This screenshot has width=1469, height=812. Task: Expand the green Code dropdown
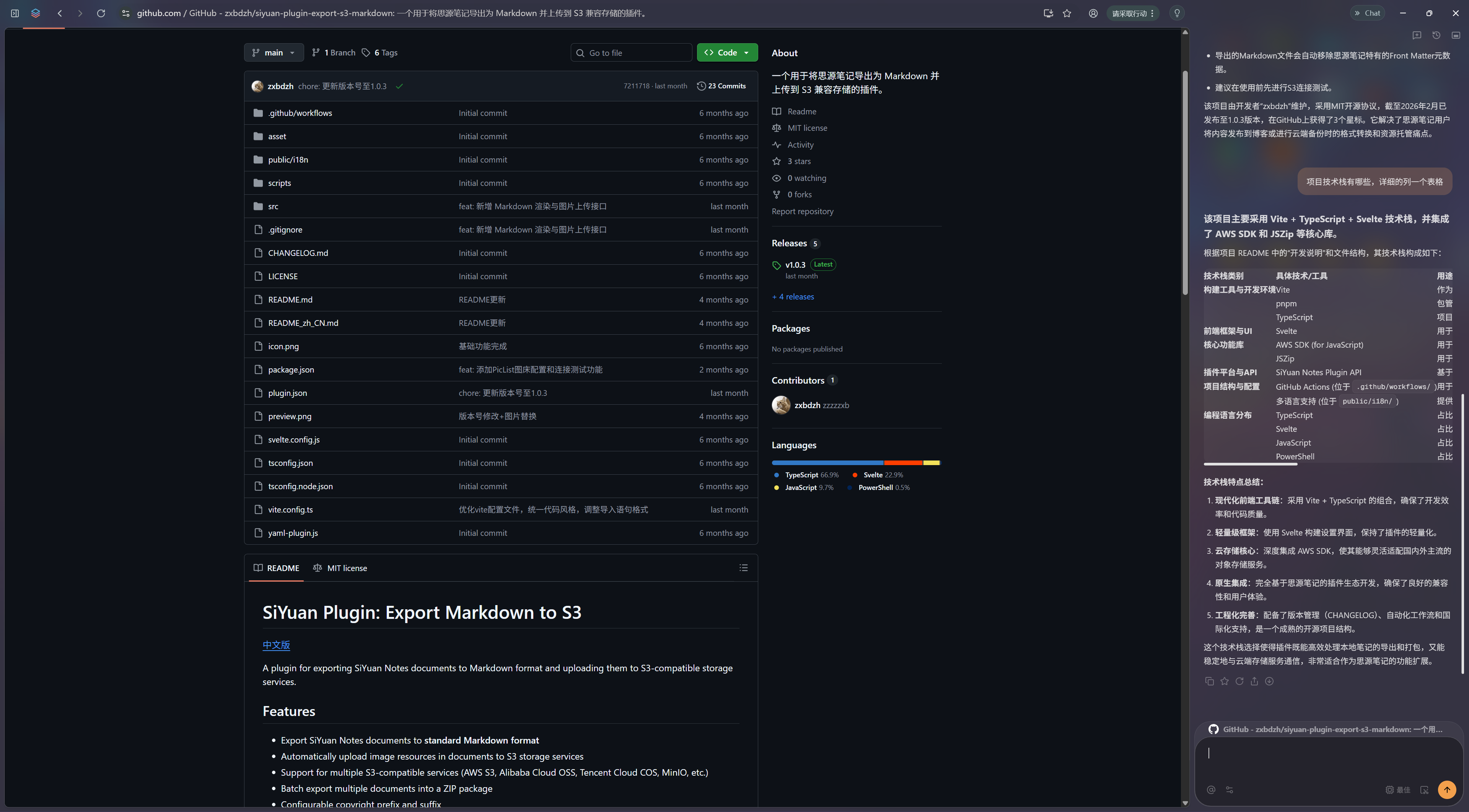point(727,52)
